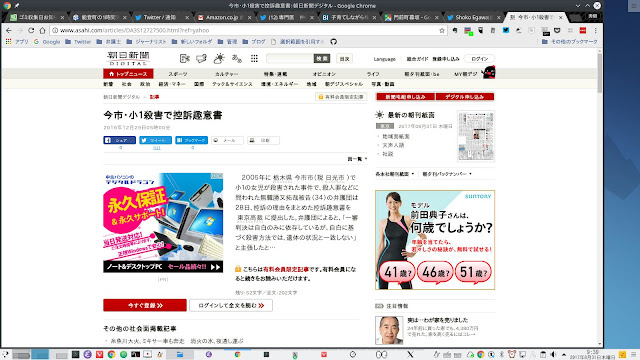Expand the 管理 bookmarks folder
The height and width of the screenshot is (360, 640).
(x=227, y=42)
